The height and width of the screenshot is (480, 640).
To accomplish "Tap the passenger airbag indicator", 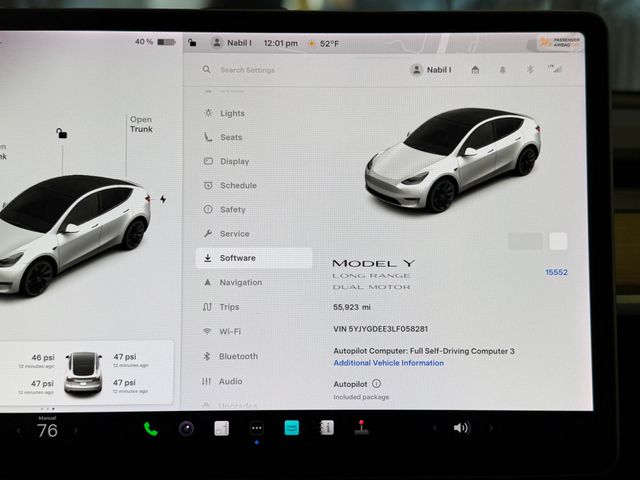I will 560,42.
